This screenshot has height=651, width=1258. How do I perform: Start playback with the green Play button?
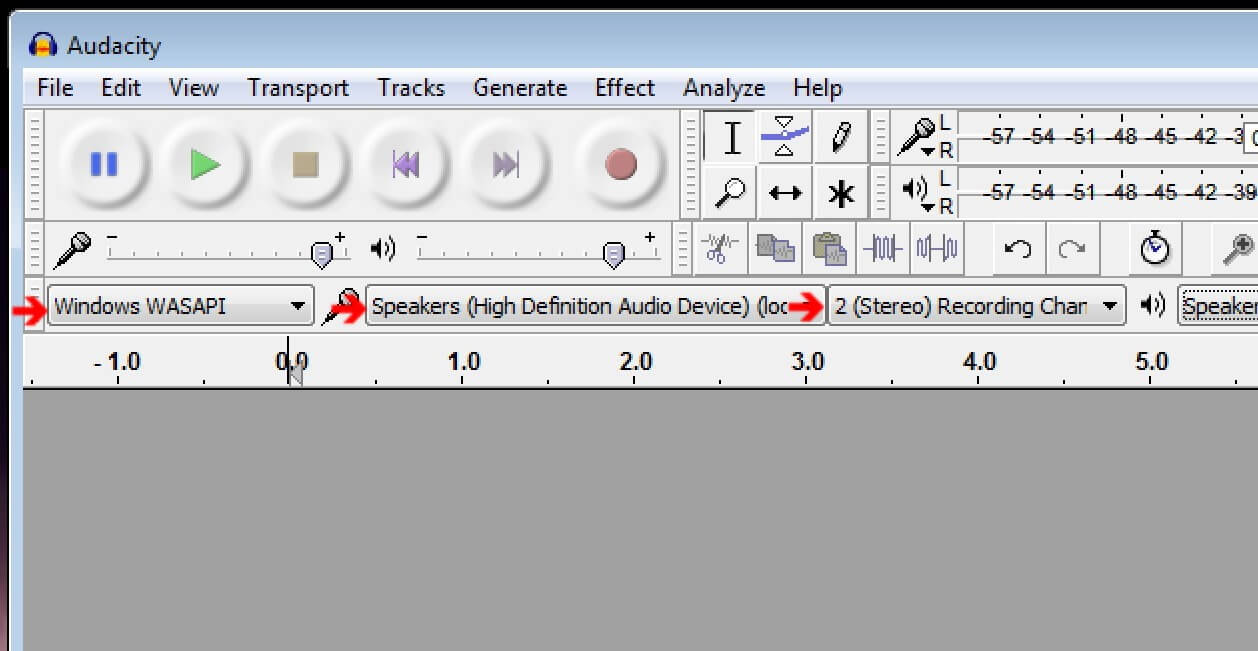(205, 164)
